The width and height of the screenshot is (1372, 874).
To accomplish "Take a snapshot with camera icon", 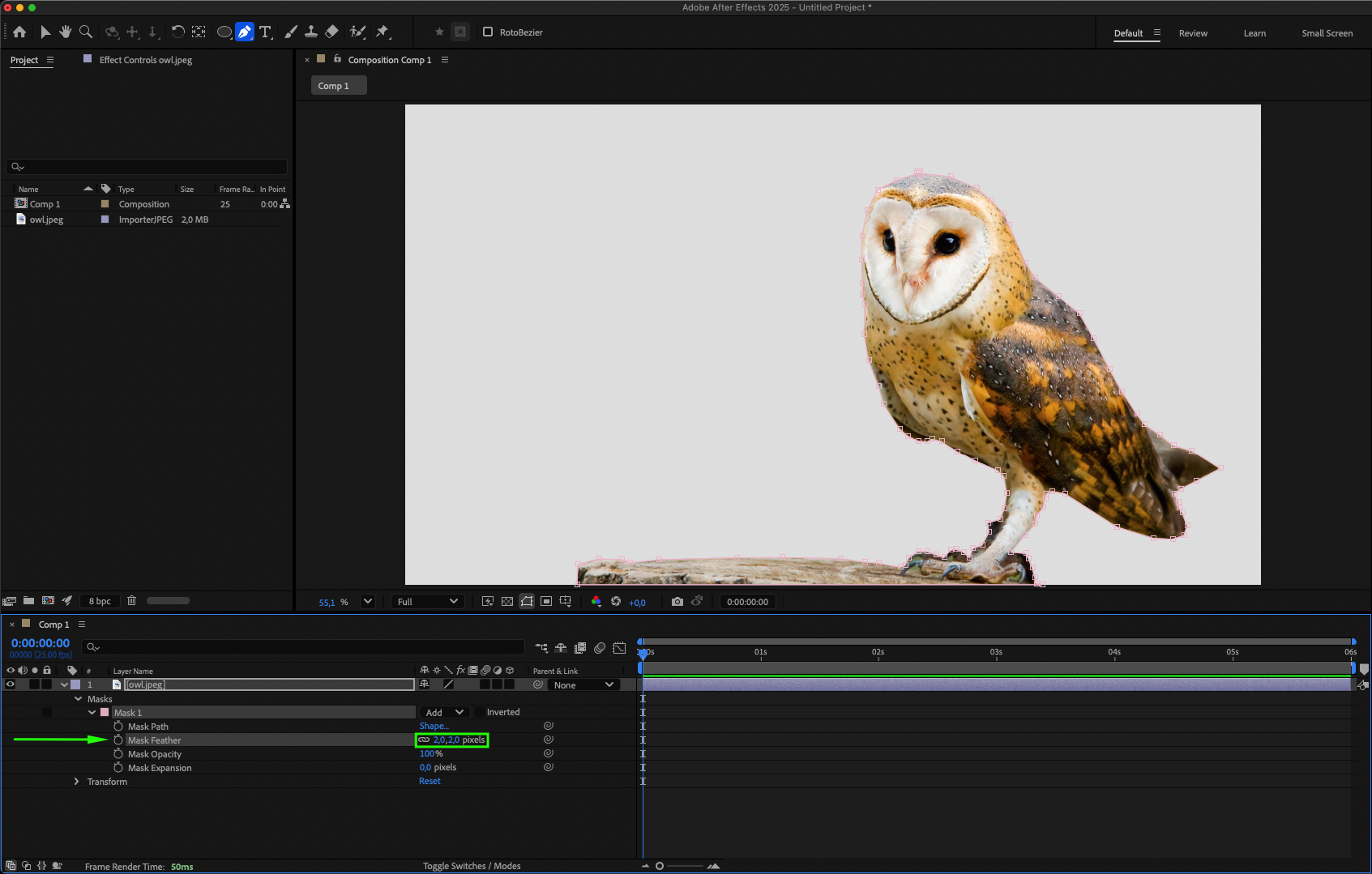I will coord(677,602).
